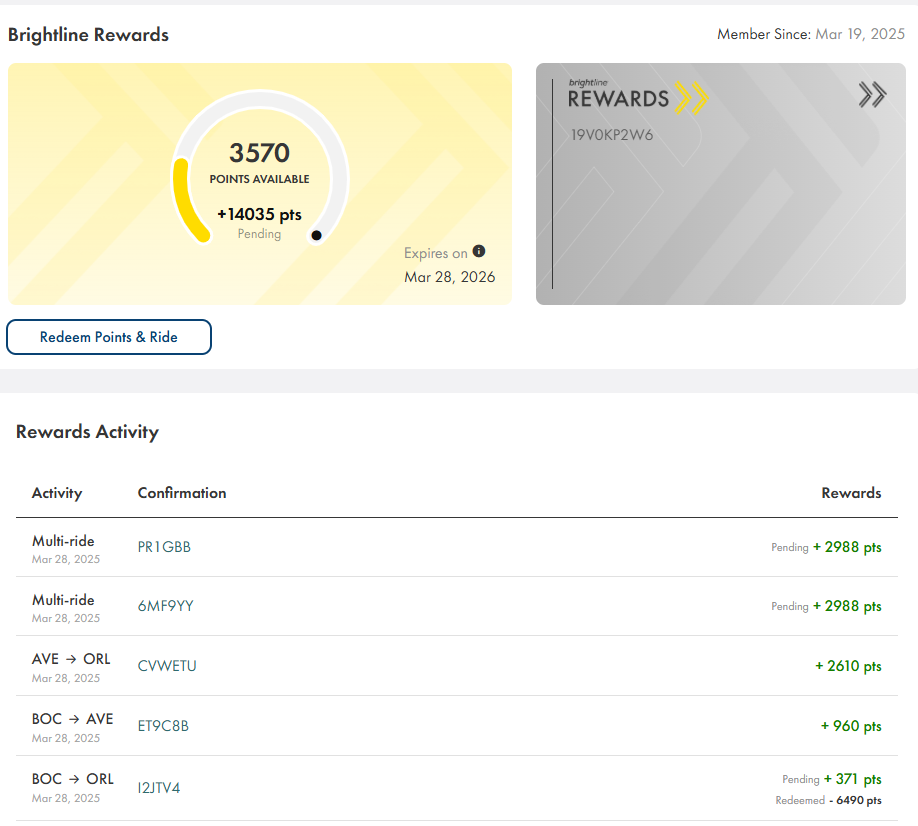
Task: Click the redeemed 6490 pts entry
Action: tap(829, 800)
